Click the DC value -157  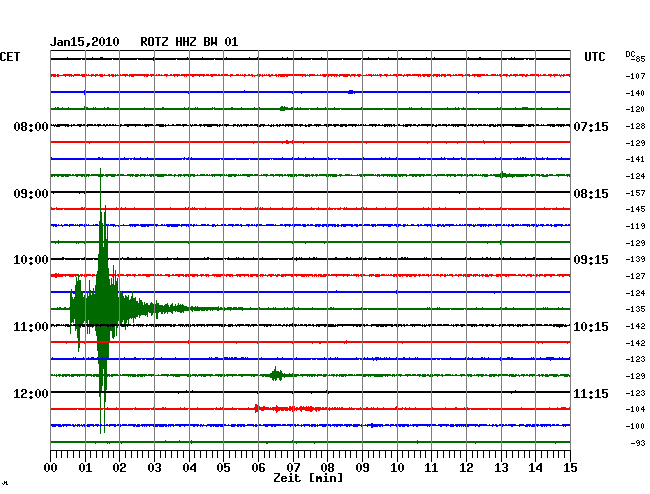tap(635, 193)
